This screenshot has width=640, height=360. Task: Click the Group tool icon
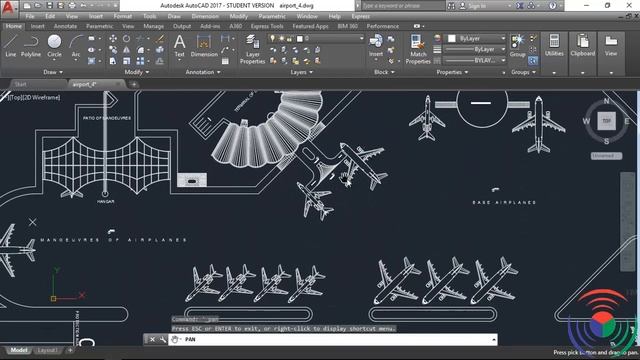coord(517,46)
